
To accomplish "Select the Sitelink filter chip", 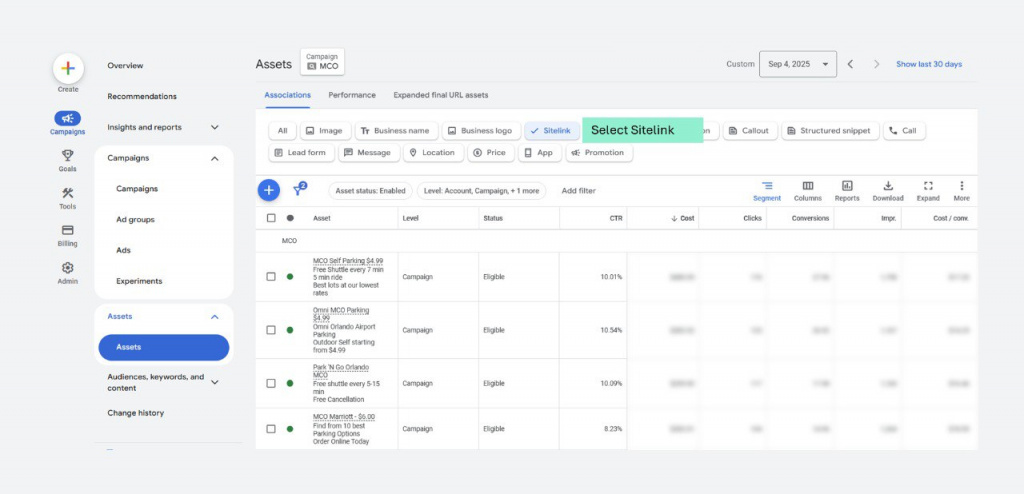I will [552, 131].
